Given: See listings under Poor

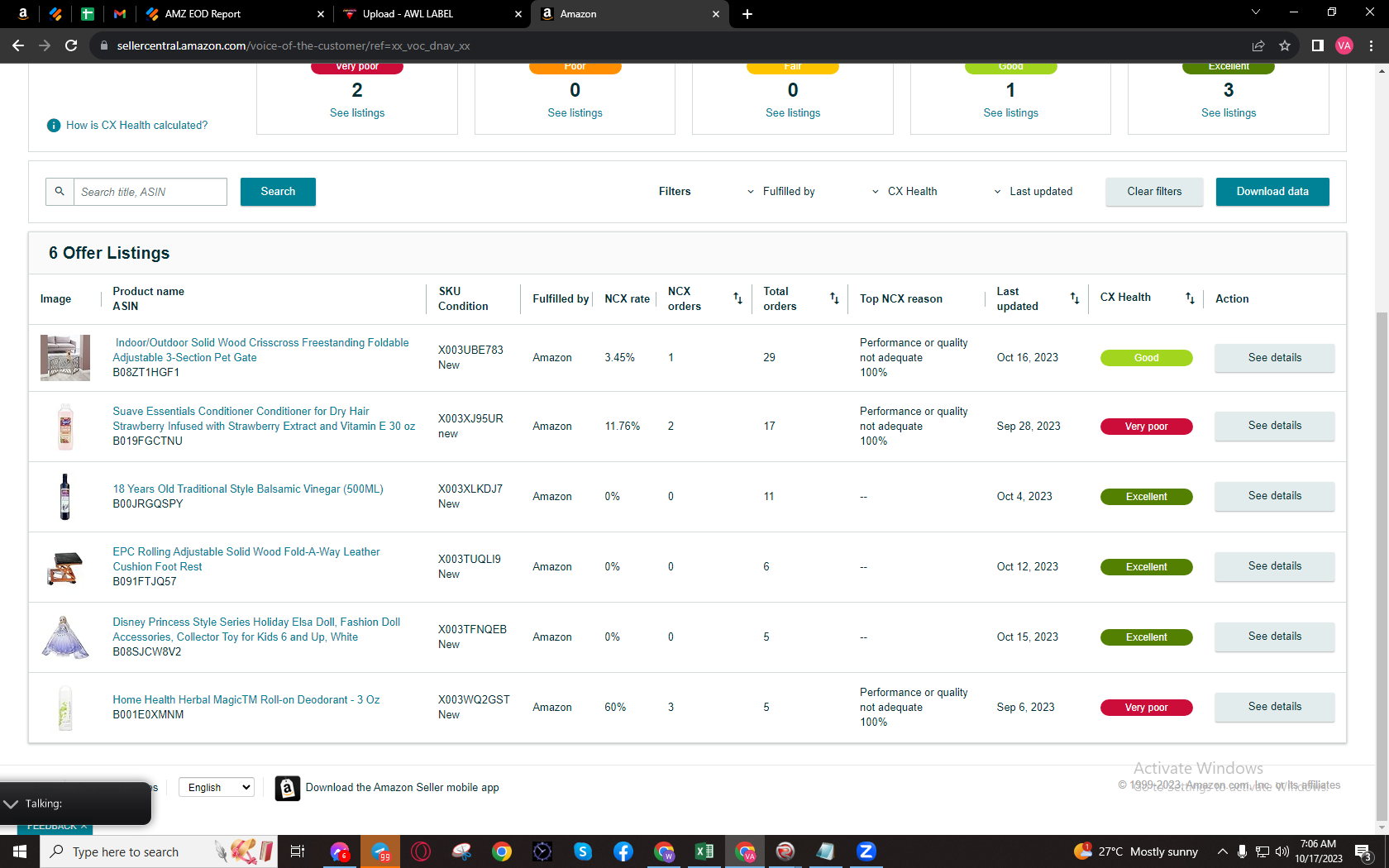Looking at the screenshot, I should [x=575, y=113].
